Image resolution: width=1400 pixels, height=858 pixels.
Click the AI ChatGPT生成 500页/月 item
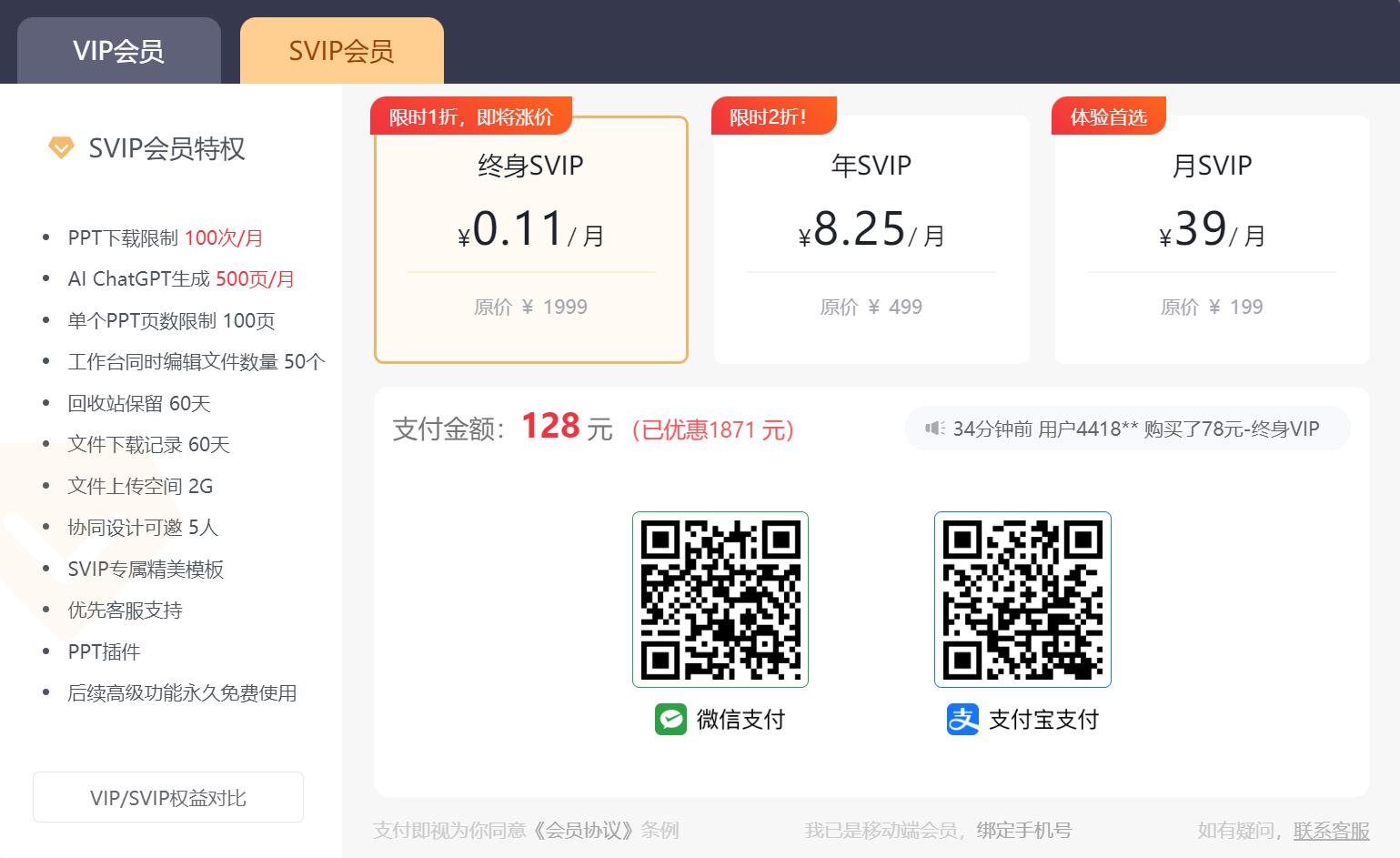(x=181, y=279)
